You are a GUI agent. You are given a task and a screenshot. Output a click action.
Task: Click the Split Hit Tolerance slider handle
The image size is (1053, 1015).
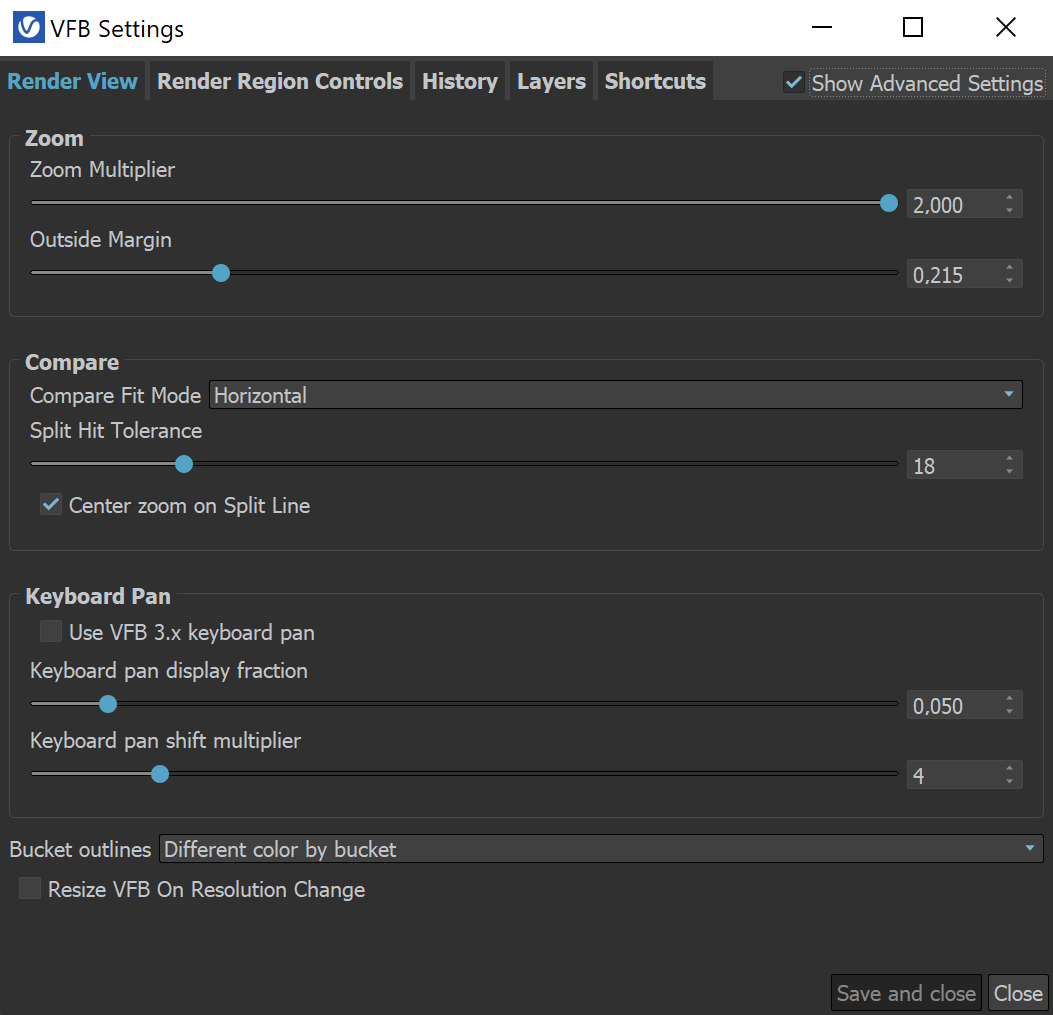click(184, 464)
